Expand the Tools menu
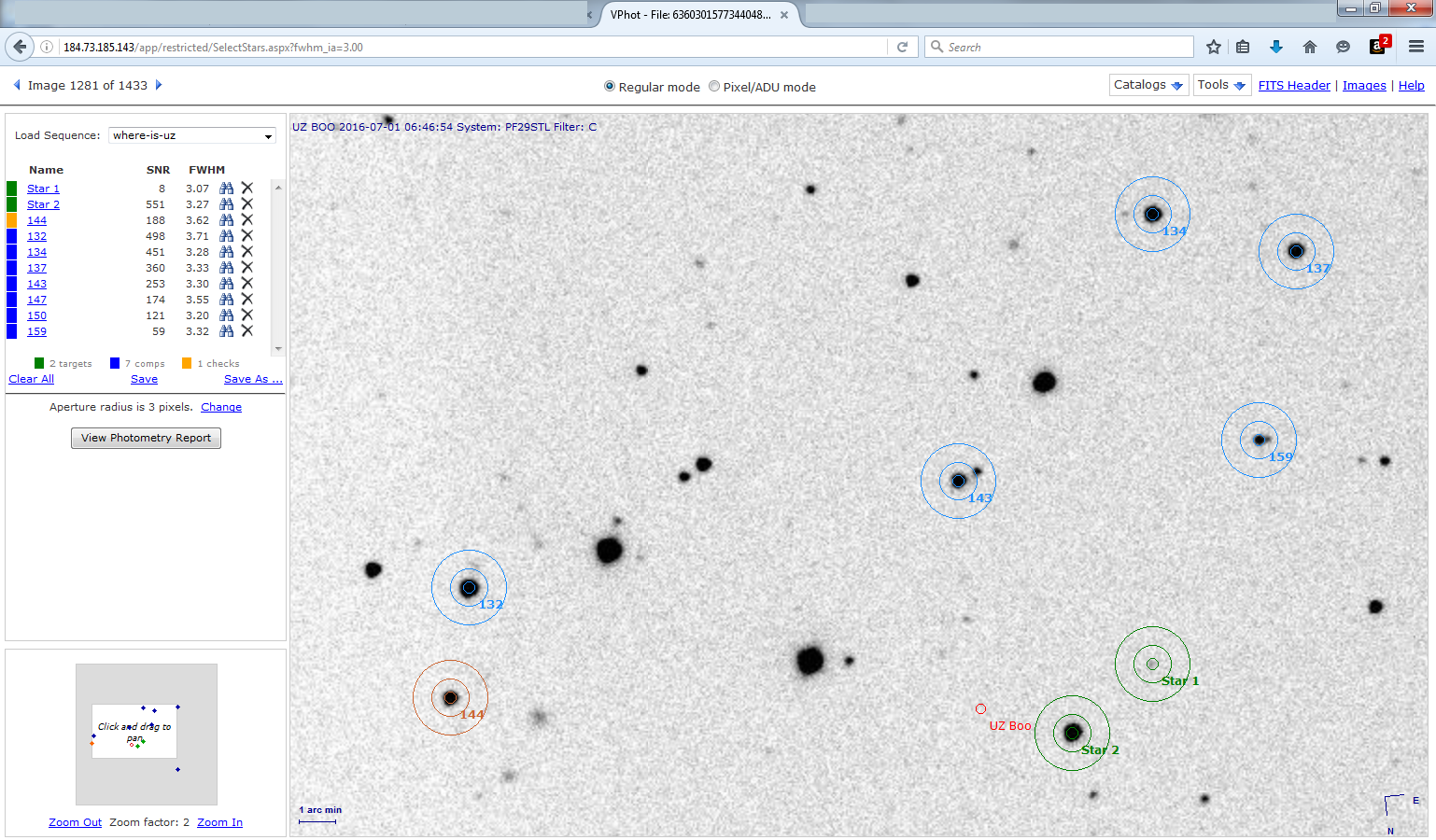This screenshot has width=1436, height=840. (1221, 85)
